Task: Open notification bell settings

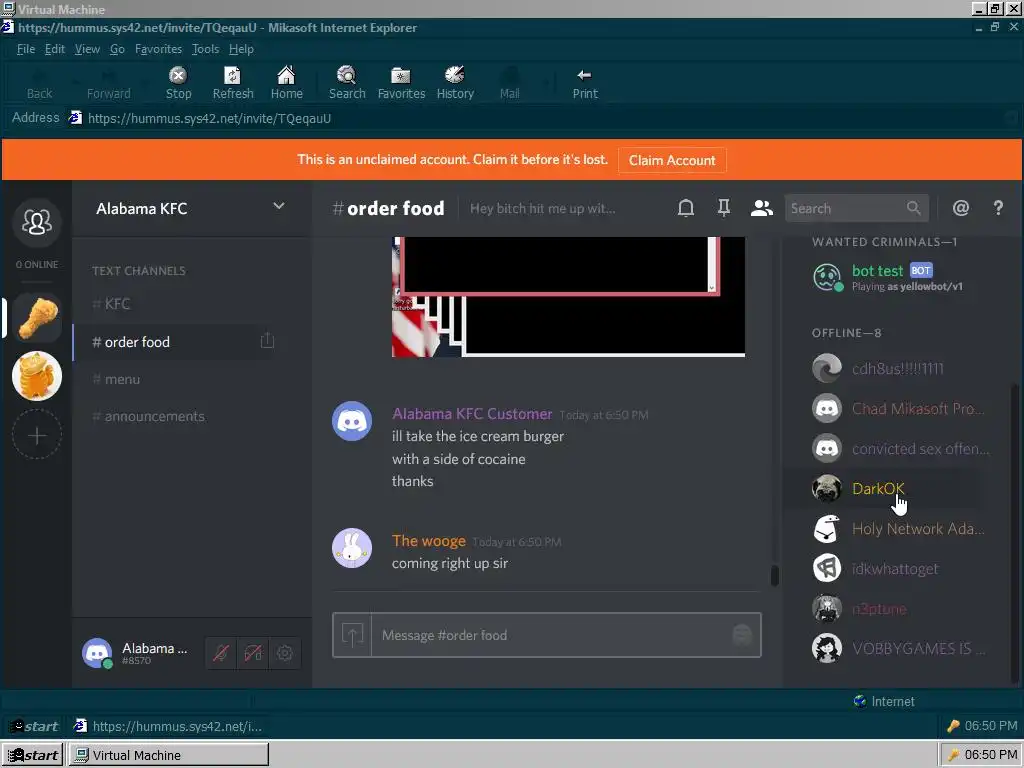Action: pos(686,208)
